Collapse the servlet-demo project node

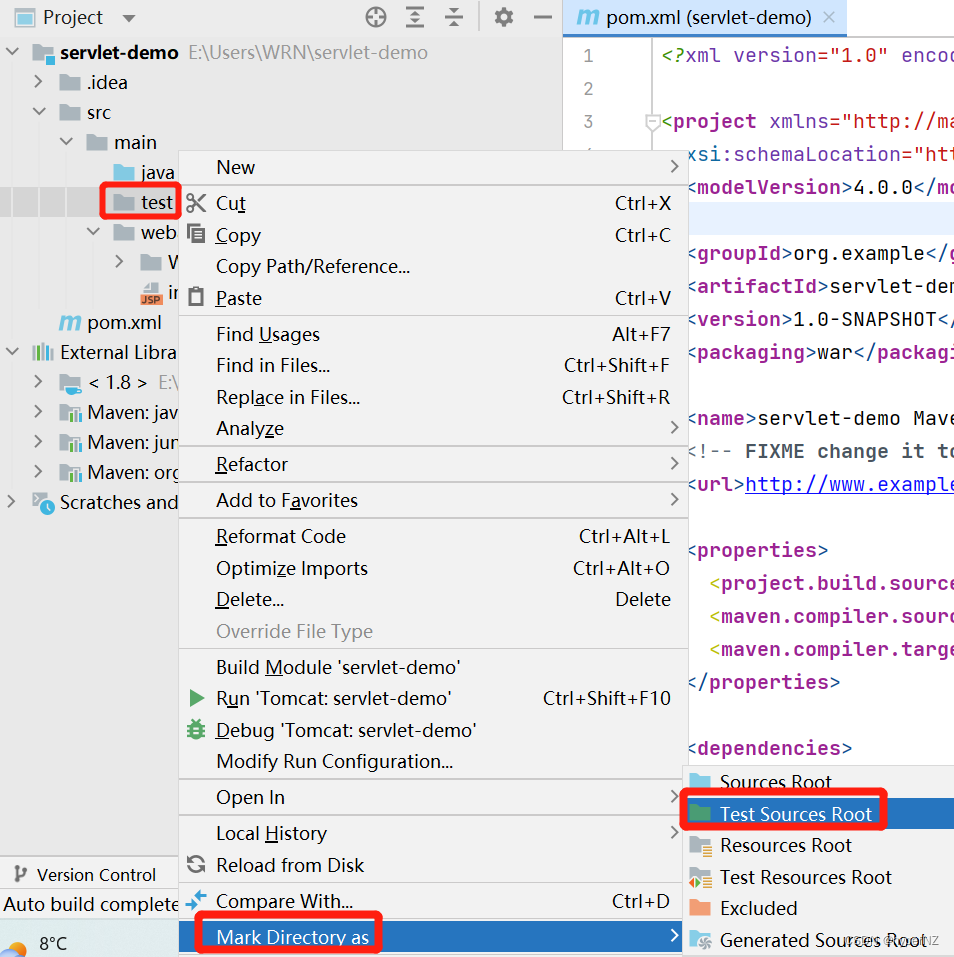[12, 52]
